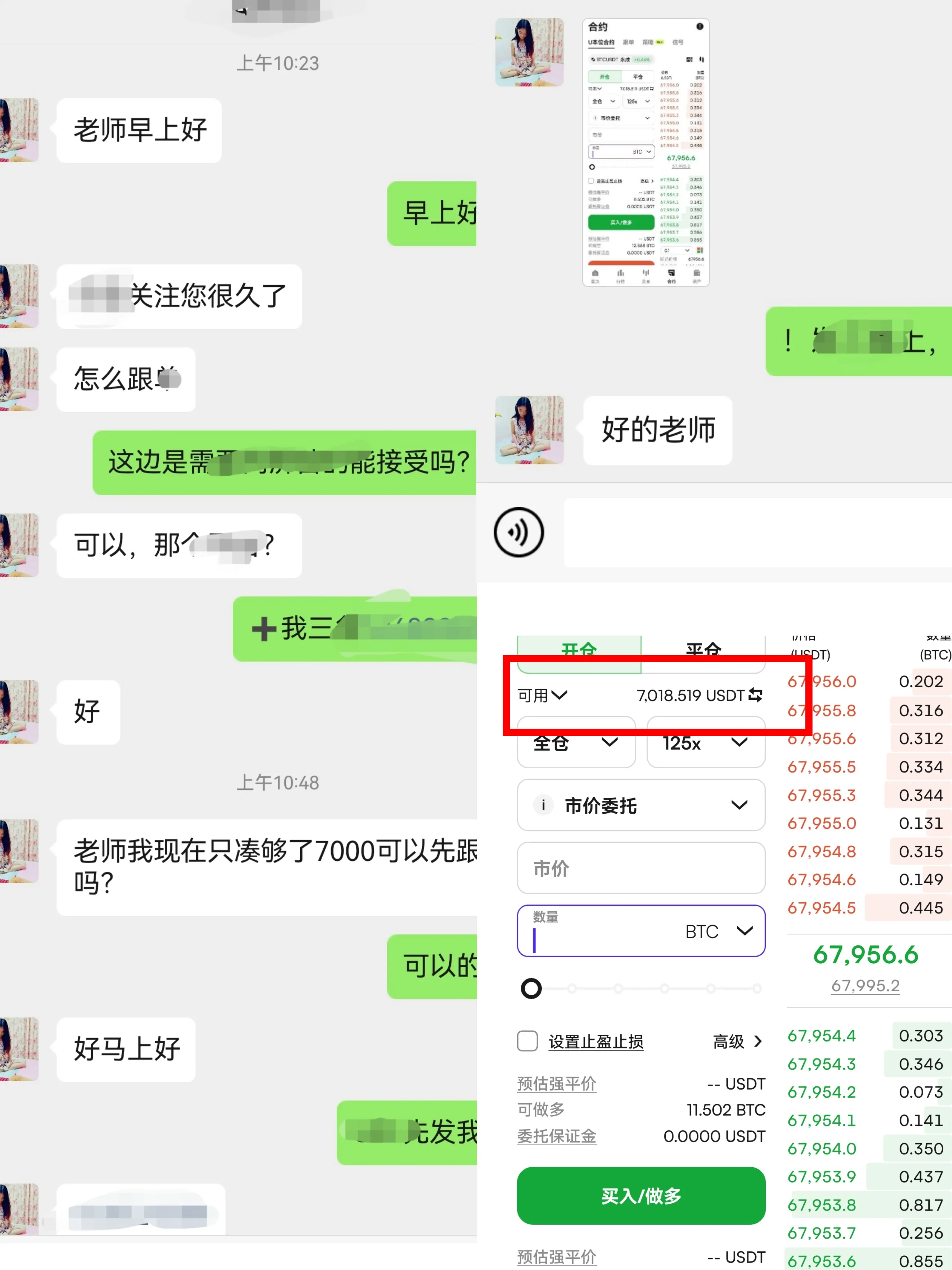
Task: Tap the contact's avatar beside 好的老师
Action: (529, 430)
